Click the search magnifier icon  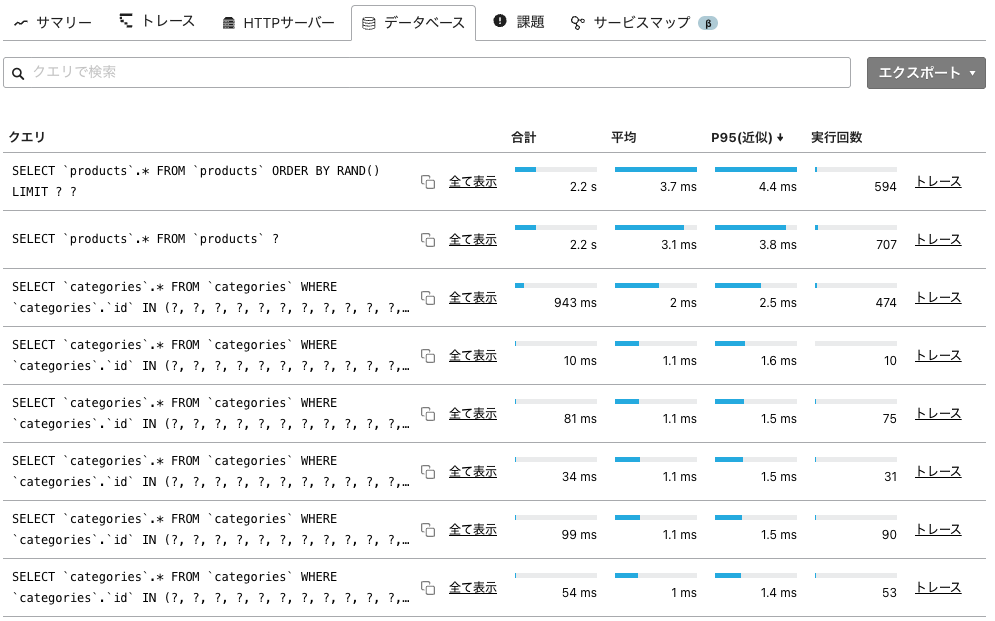pyautogui.click(x=18, y=74)
